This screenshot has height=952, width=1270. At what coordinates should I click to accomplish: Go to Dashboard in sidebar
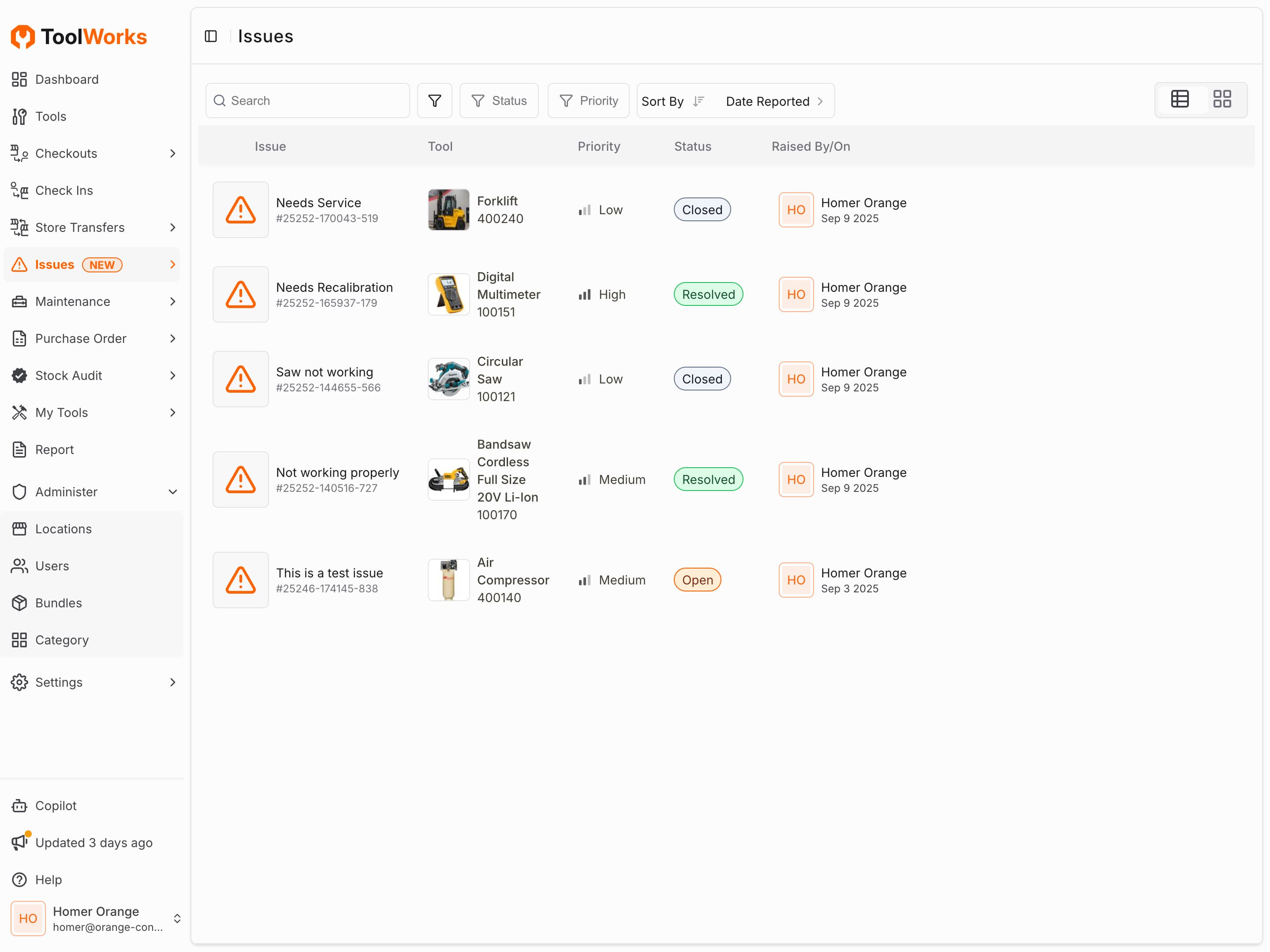tap(67, 79)
